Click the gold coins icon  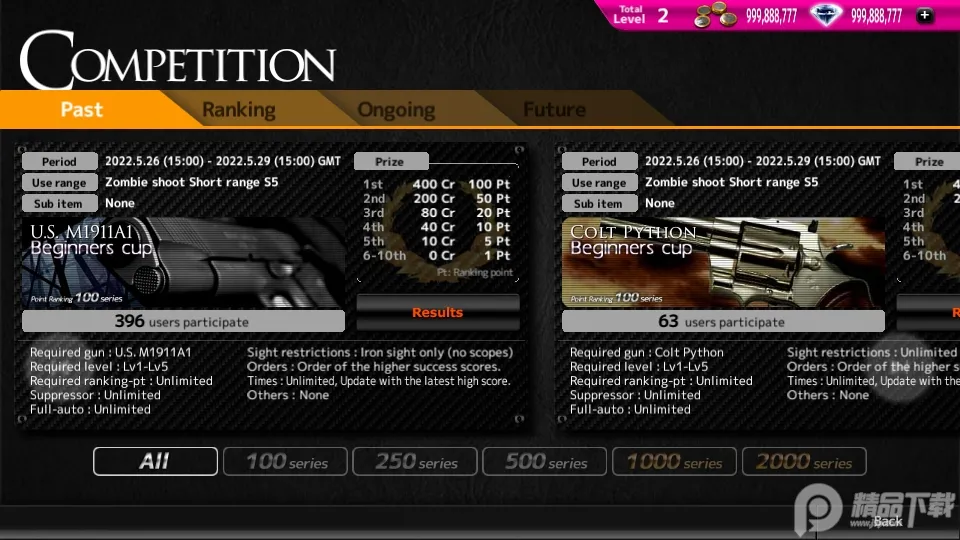point(714,15)
